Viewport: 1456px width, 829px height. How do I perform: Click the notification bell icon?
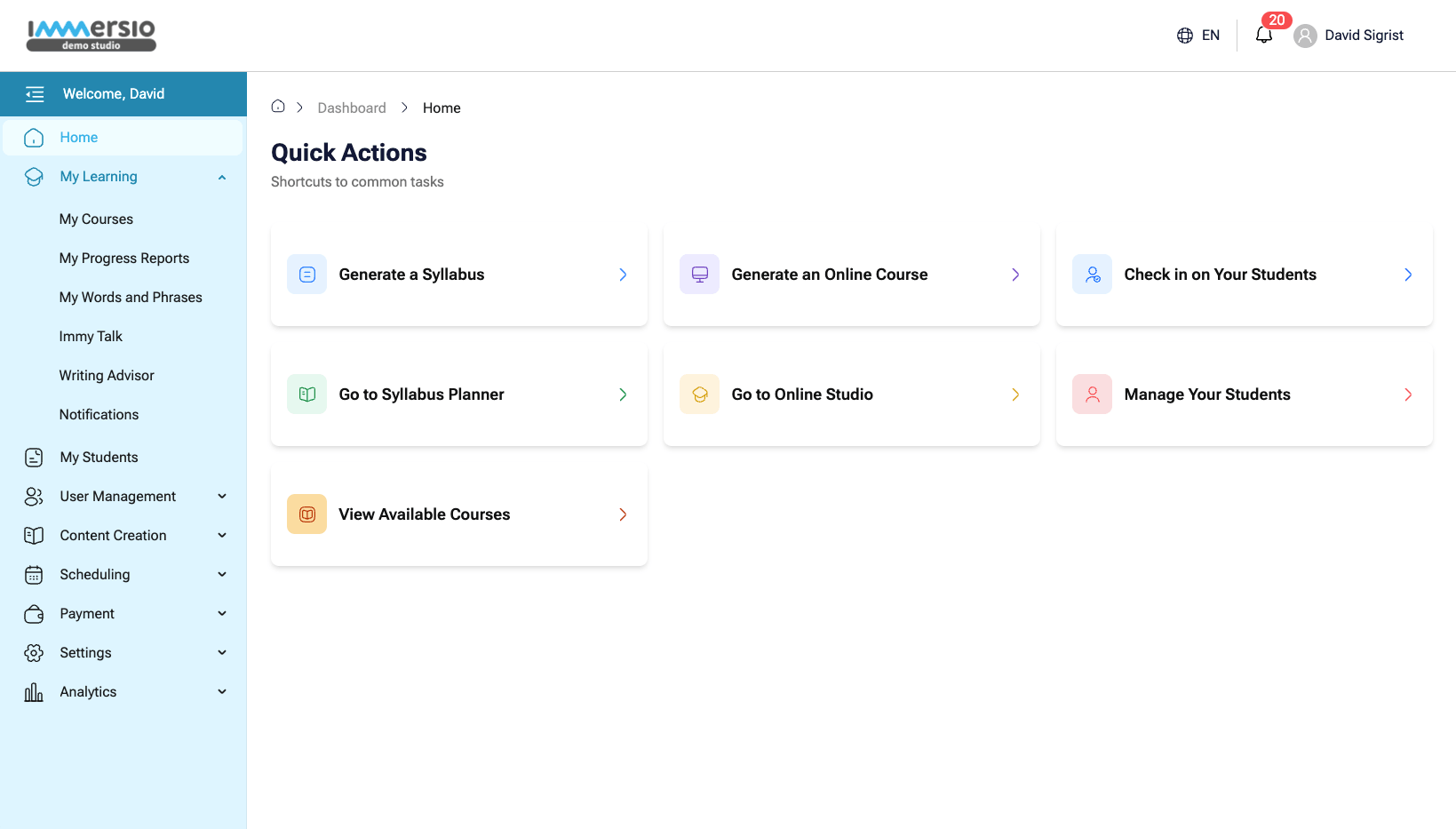1263,36
